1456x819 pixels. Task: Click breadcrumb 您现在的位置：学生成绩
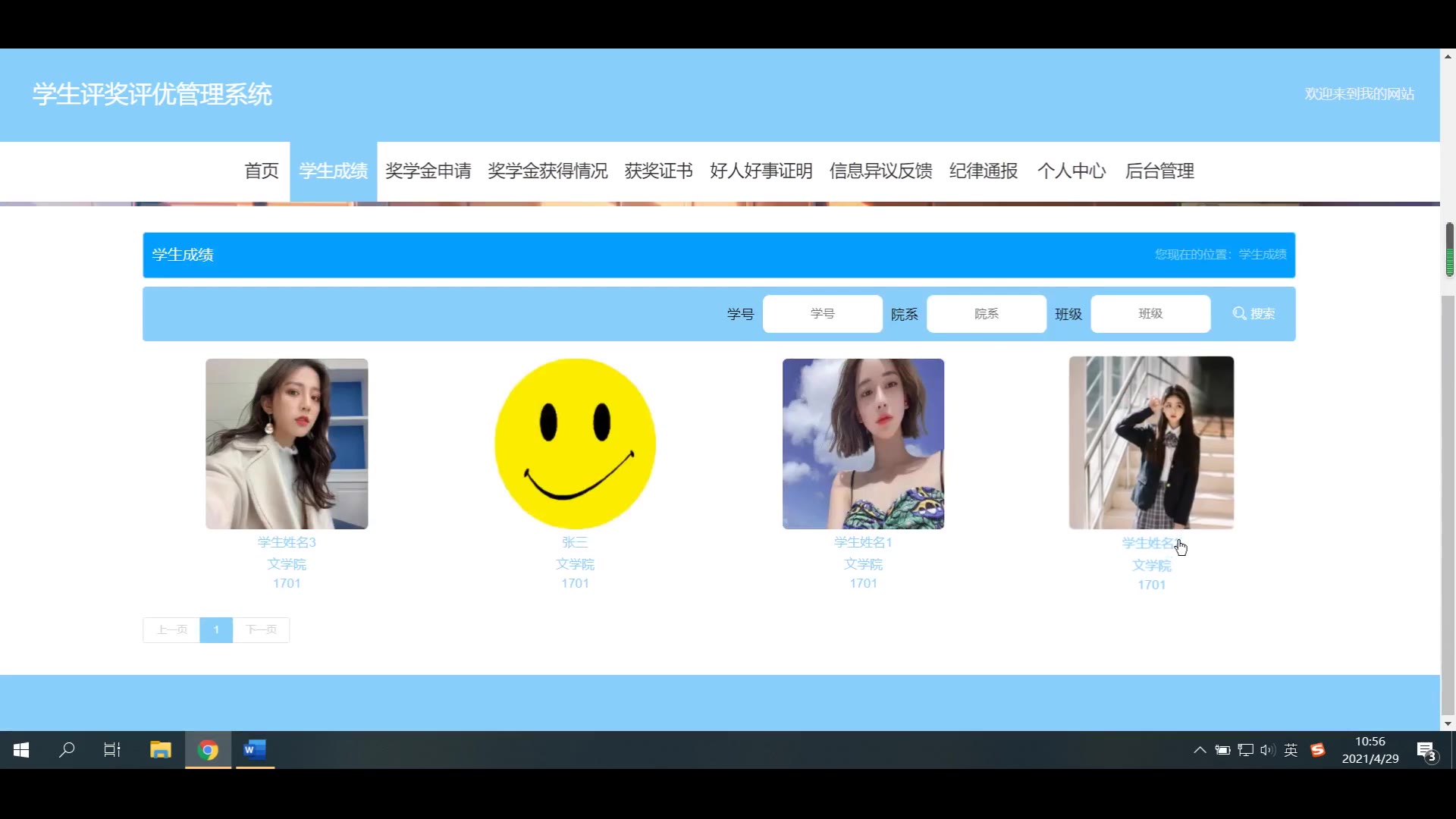(x=1220, y=255)
